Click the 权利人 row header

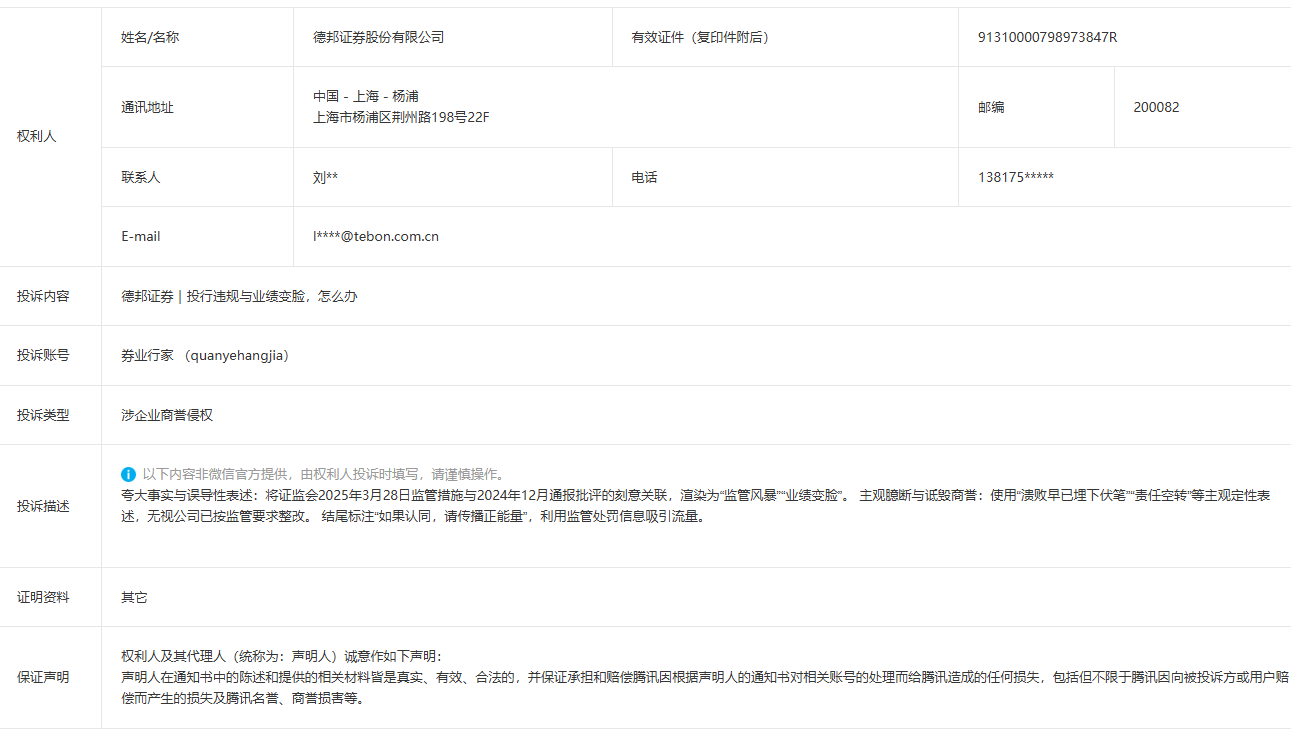coord(37,136)
